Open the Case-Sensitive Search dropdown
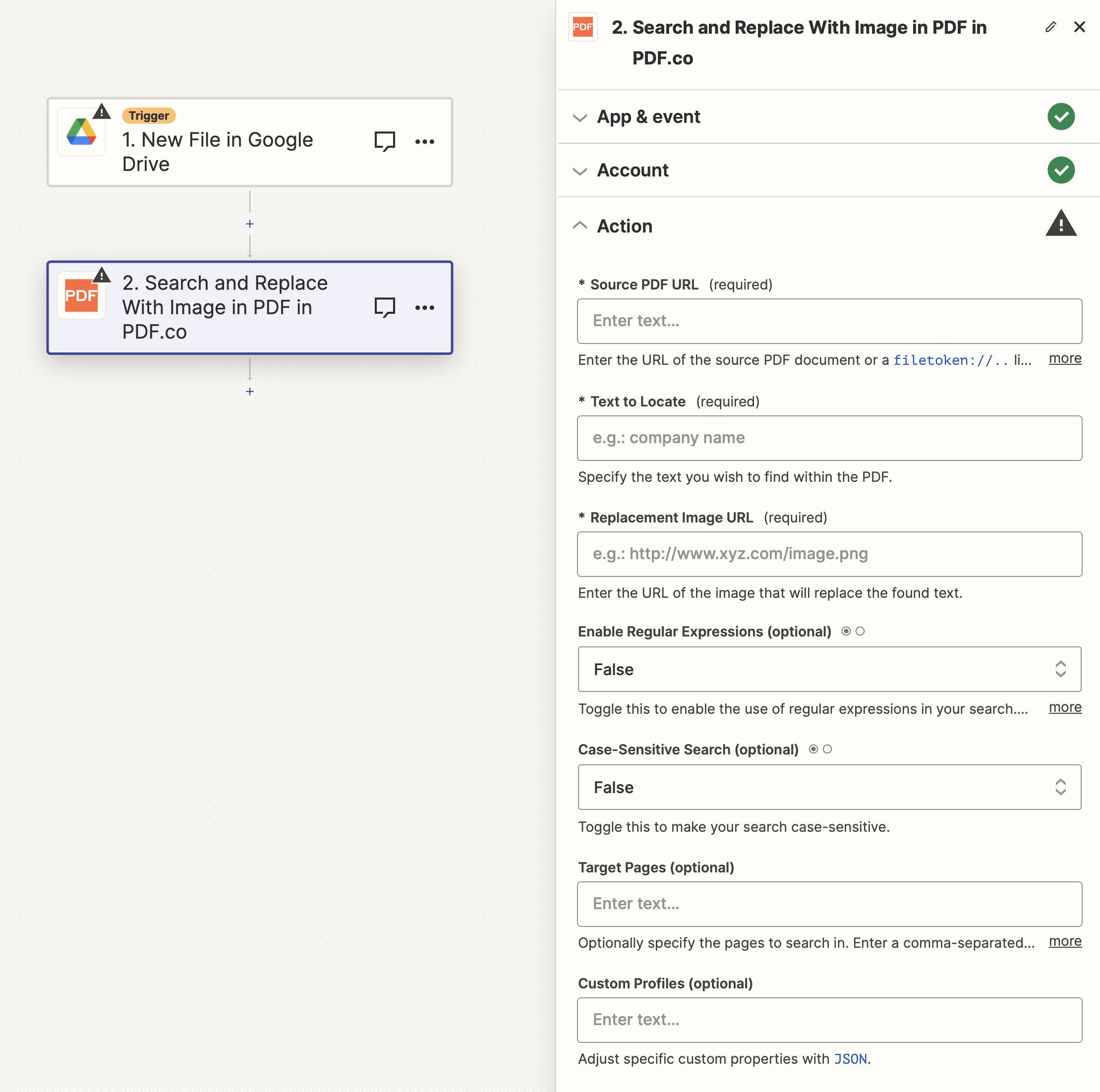This screenshot has height=1092, width=1100. tap(829, 788)
